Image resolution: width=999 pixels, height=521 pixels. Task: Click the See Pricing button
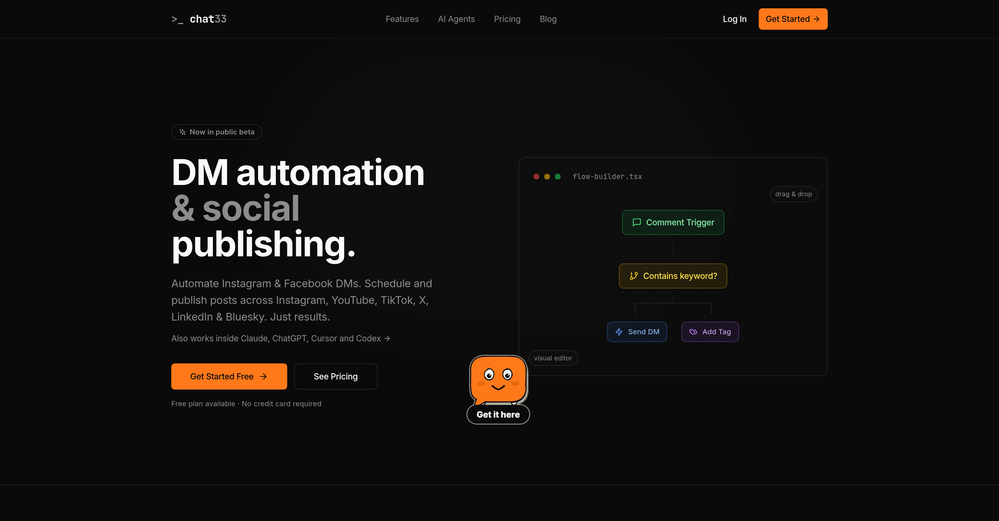tap(336, 376)
